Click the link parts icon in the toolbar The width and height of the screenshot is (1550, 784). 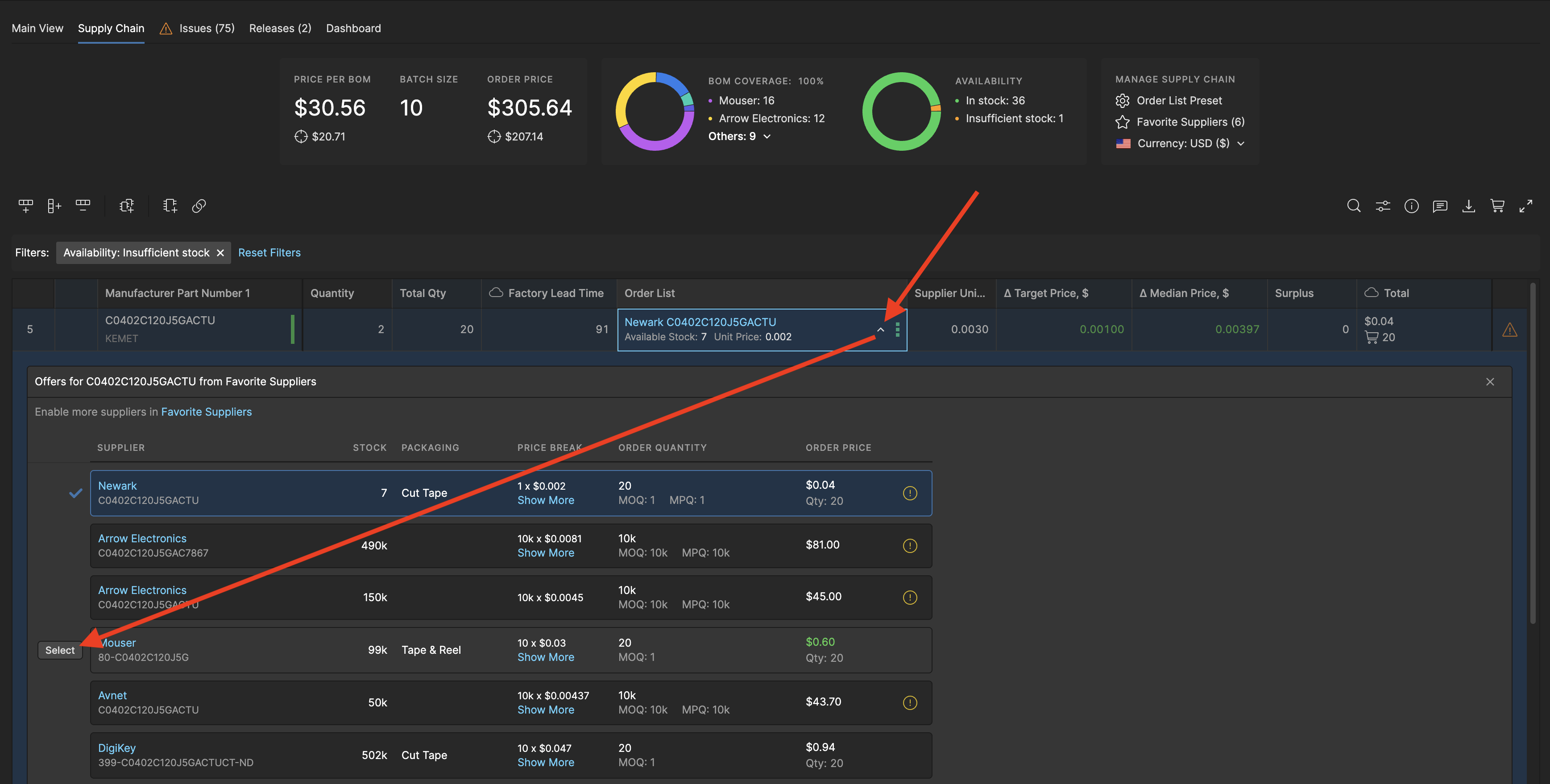pyautogui.click(x=199, y=206)
